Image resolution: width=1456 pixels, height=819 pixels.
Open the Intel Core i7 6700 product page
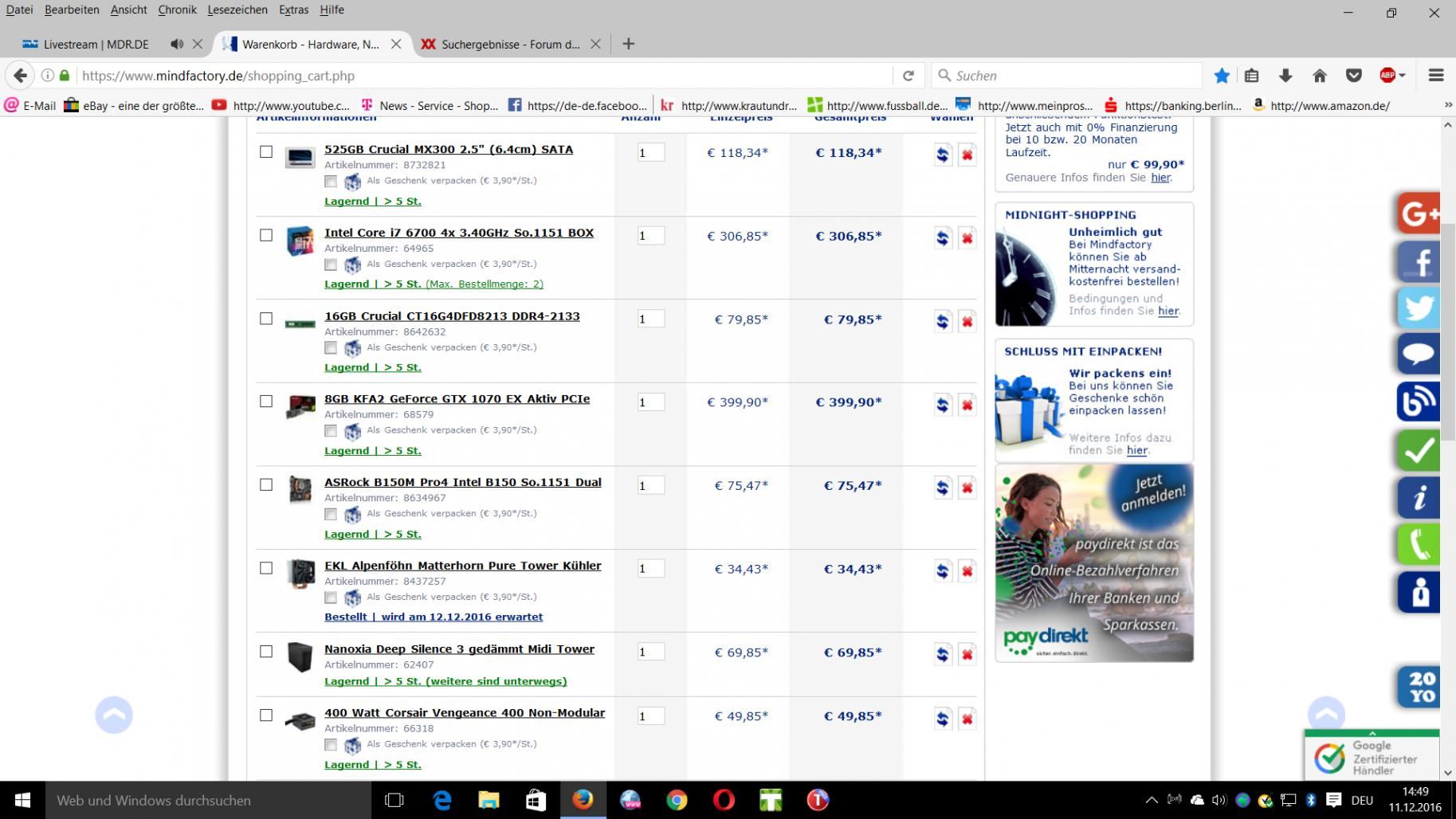click(x=459, y=233)
